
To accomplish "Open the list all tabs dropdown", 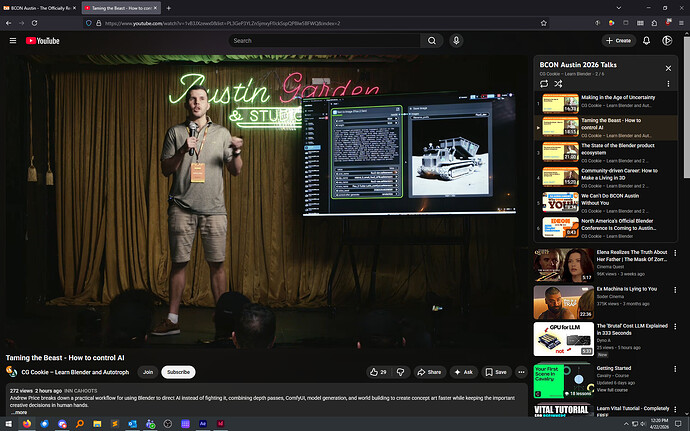I will point(619,8).
